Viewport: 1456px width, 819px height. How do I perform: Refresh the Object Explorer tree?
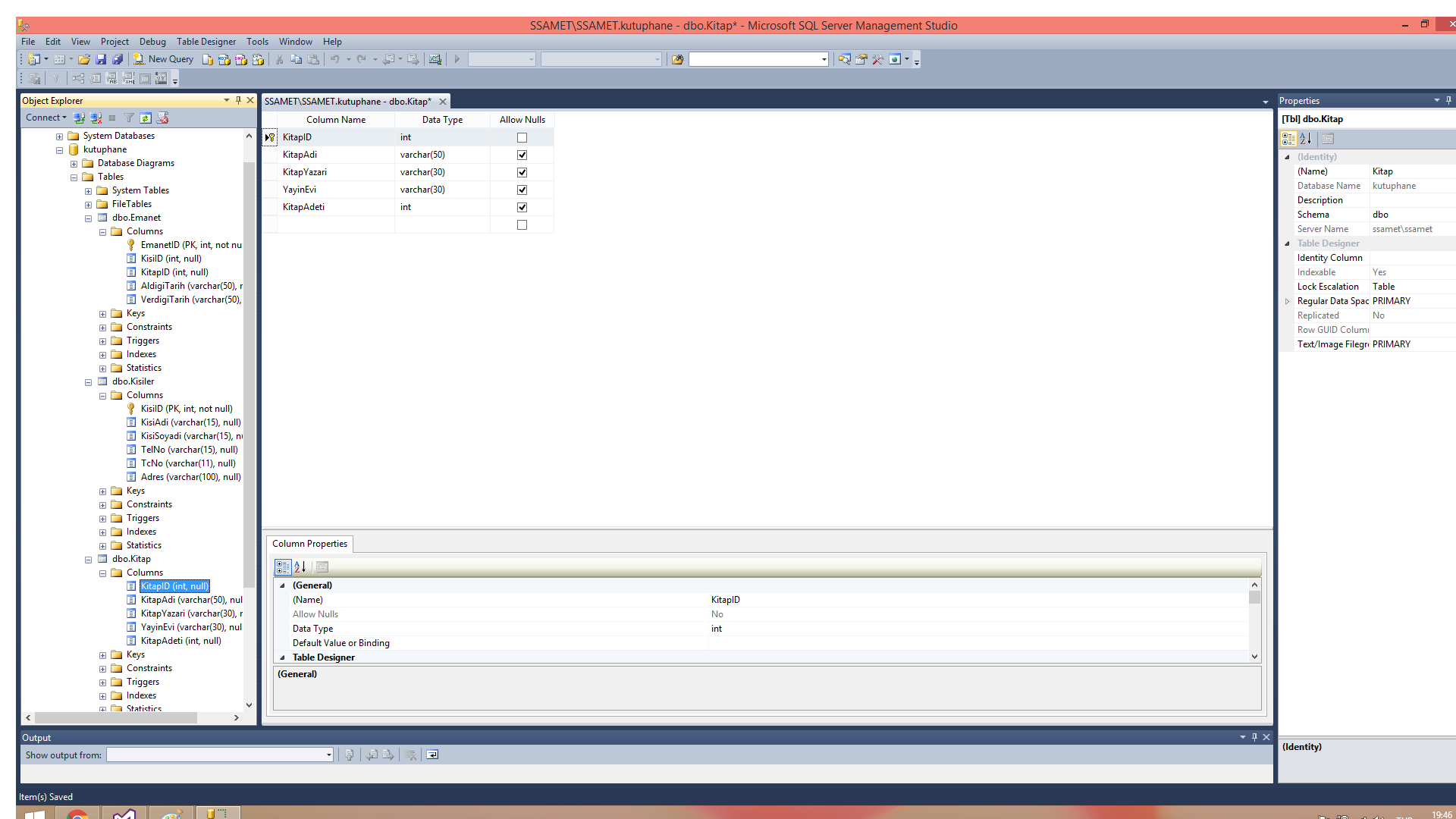[x=146, y=118]
